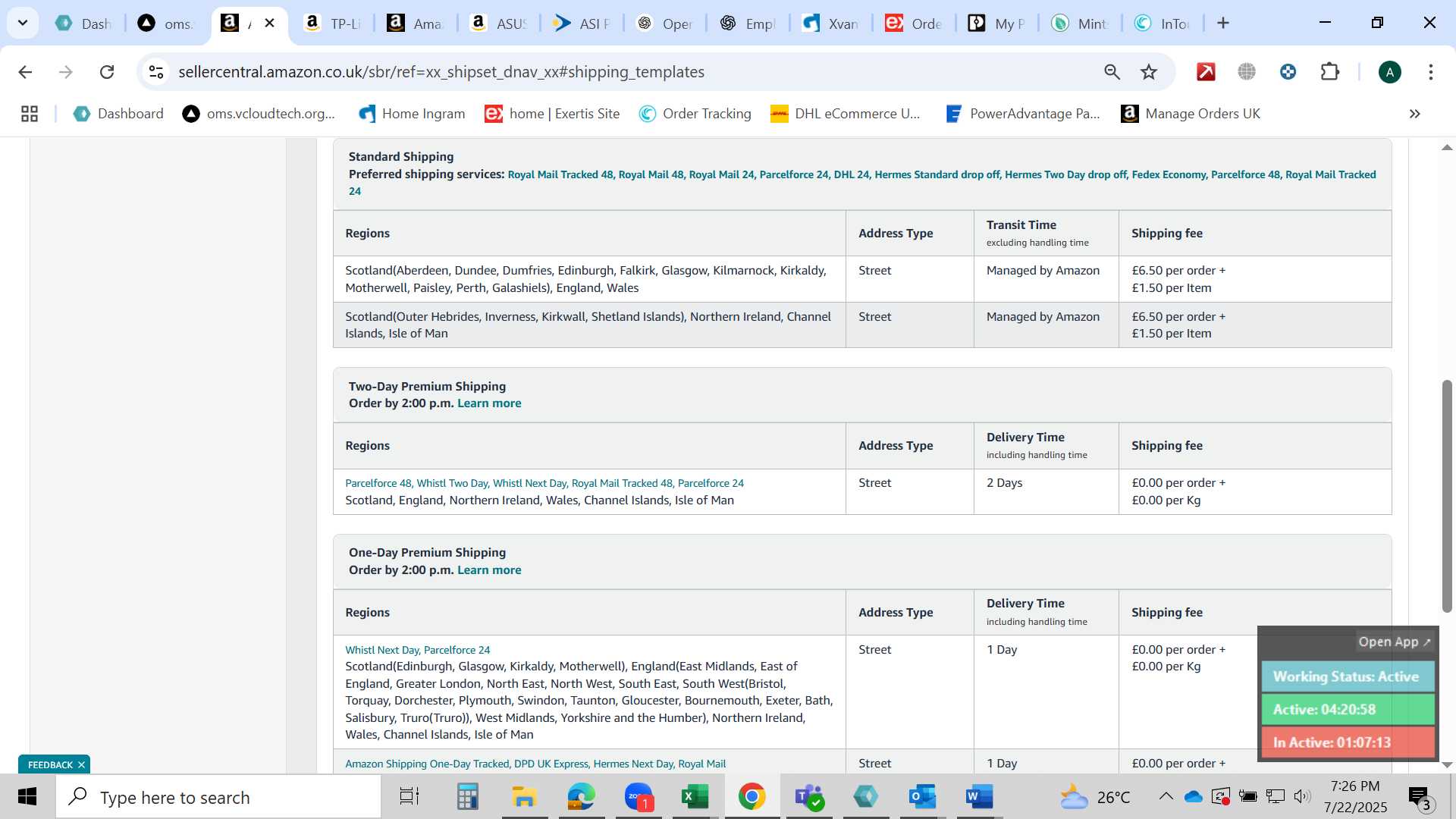Click the address bar URL

click(441, 72)
